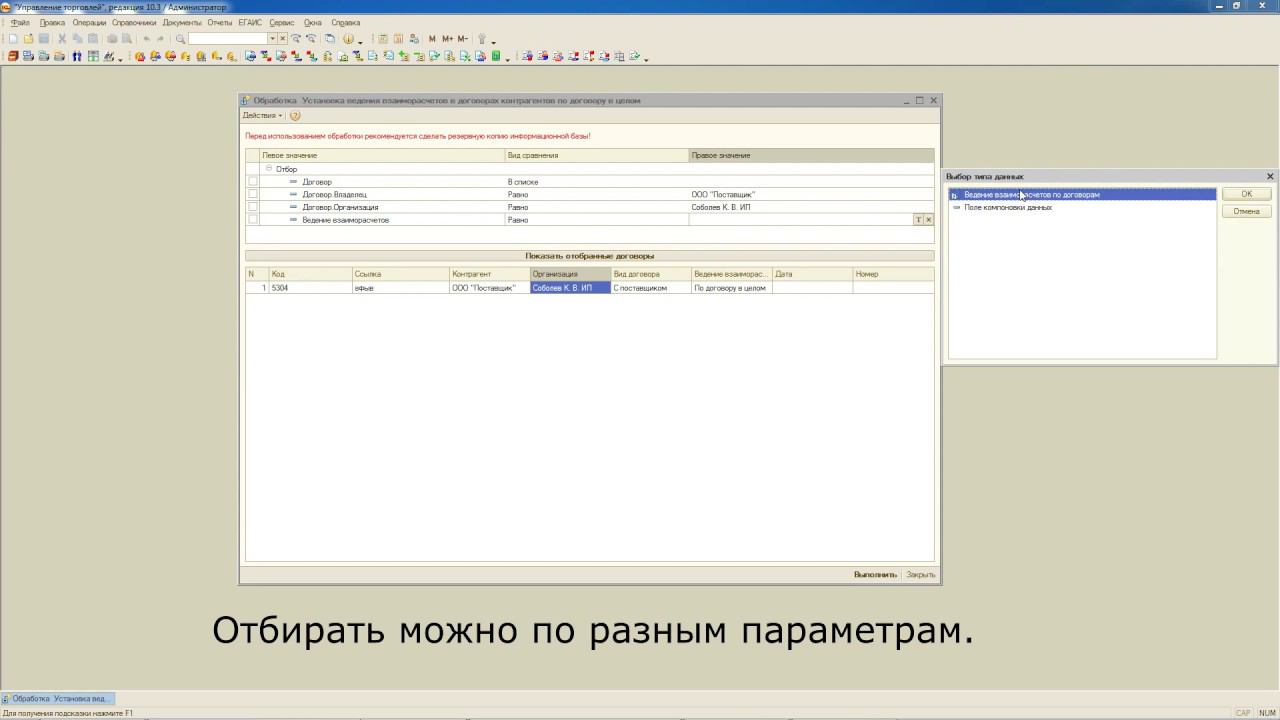
Task: Click the first icon of second toolbar row
Action: point(13,57)
